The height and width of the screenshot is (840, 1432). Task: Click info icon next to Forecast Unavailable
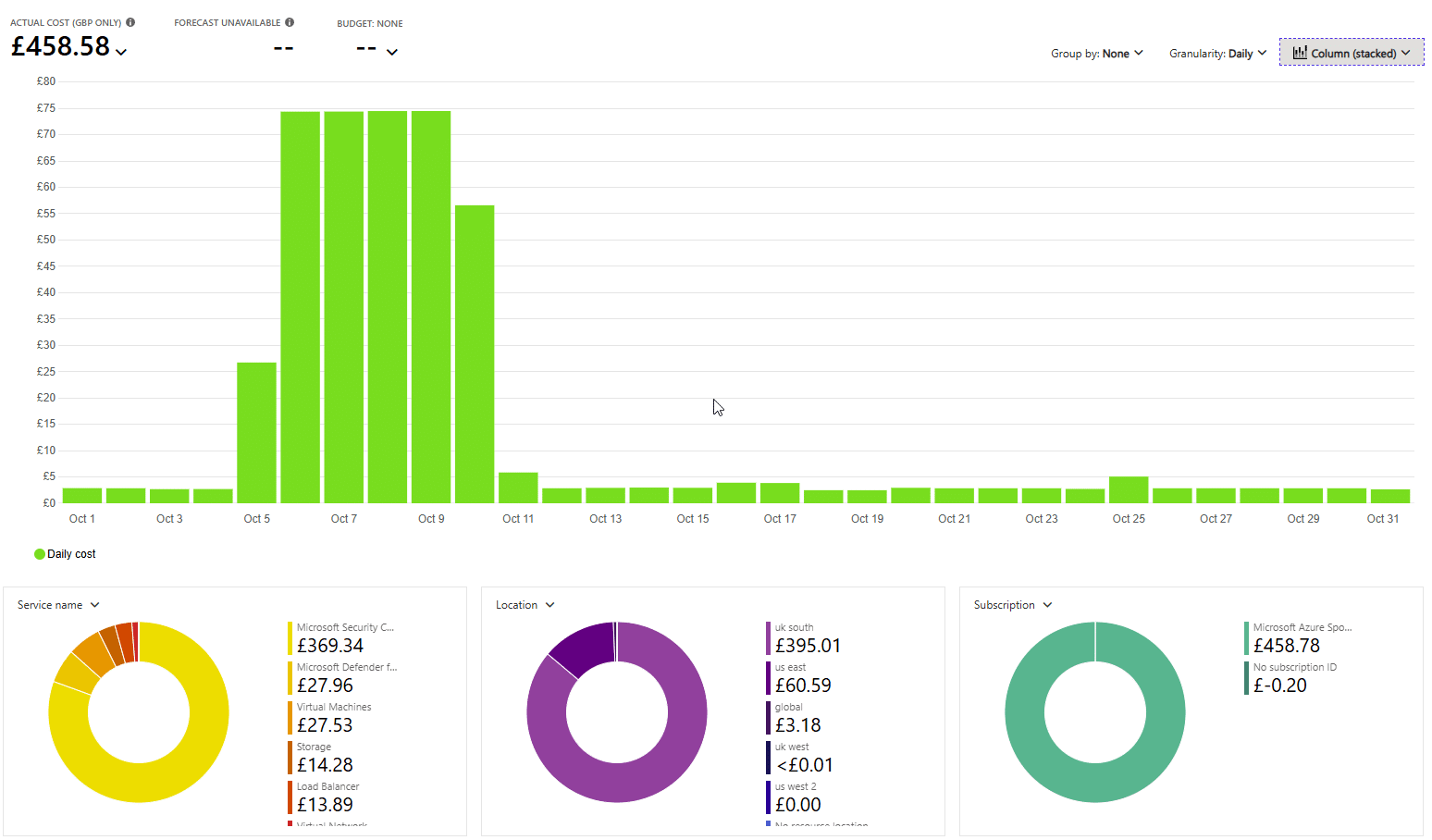point(290,22)
